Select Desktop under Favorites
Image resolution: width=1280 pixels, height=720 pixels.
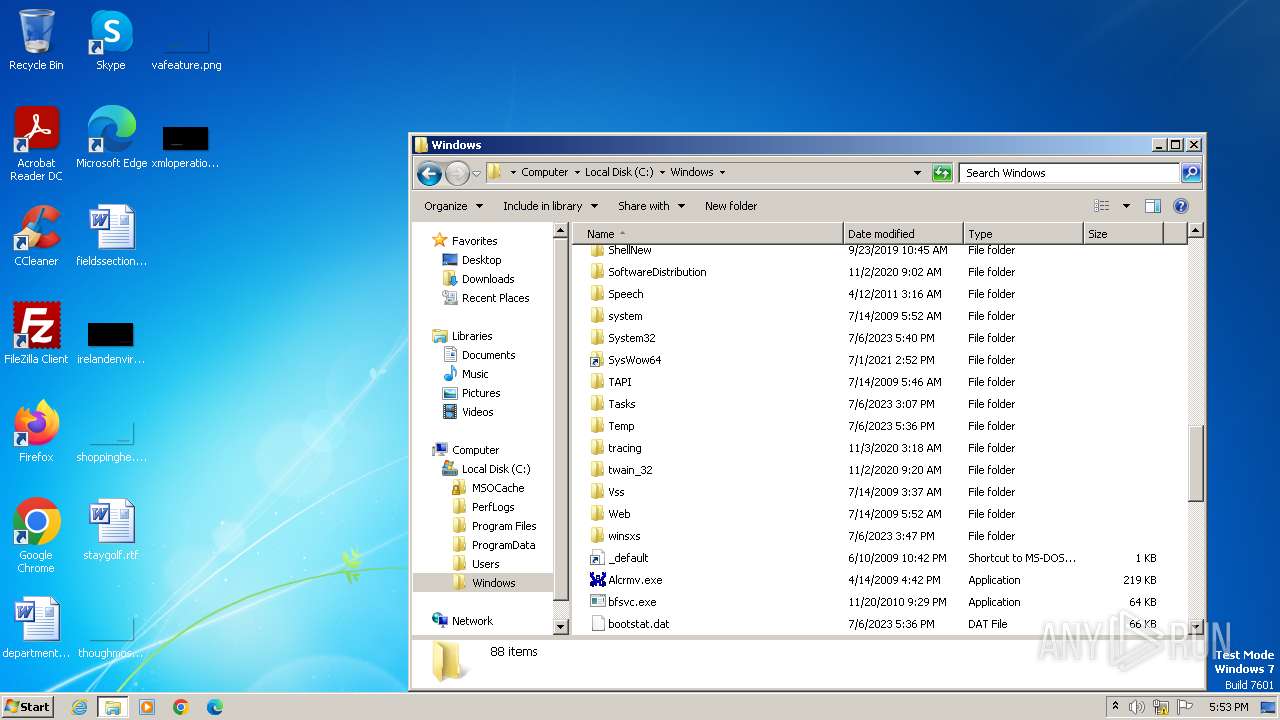tap(471, 260)
